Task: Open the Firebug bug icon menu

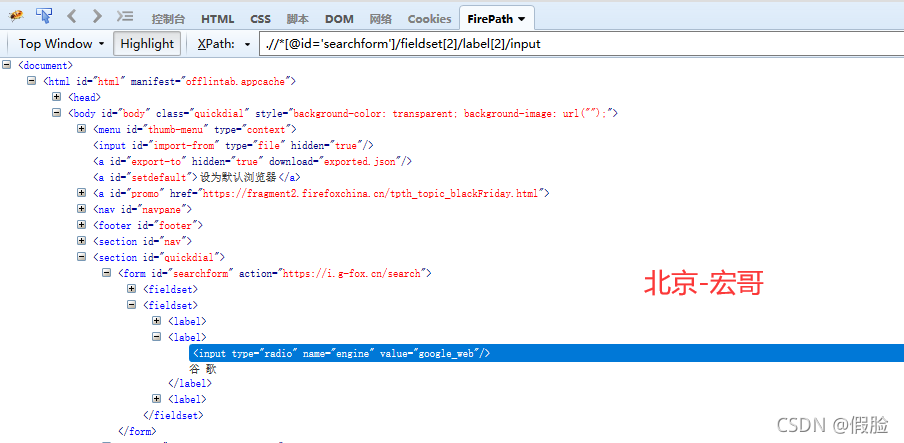Action: [x=16, y=16]
